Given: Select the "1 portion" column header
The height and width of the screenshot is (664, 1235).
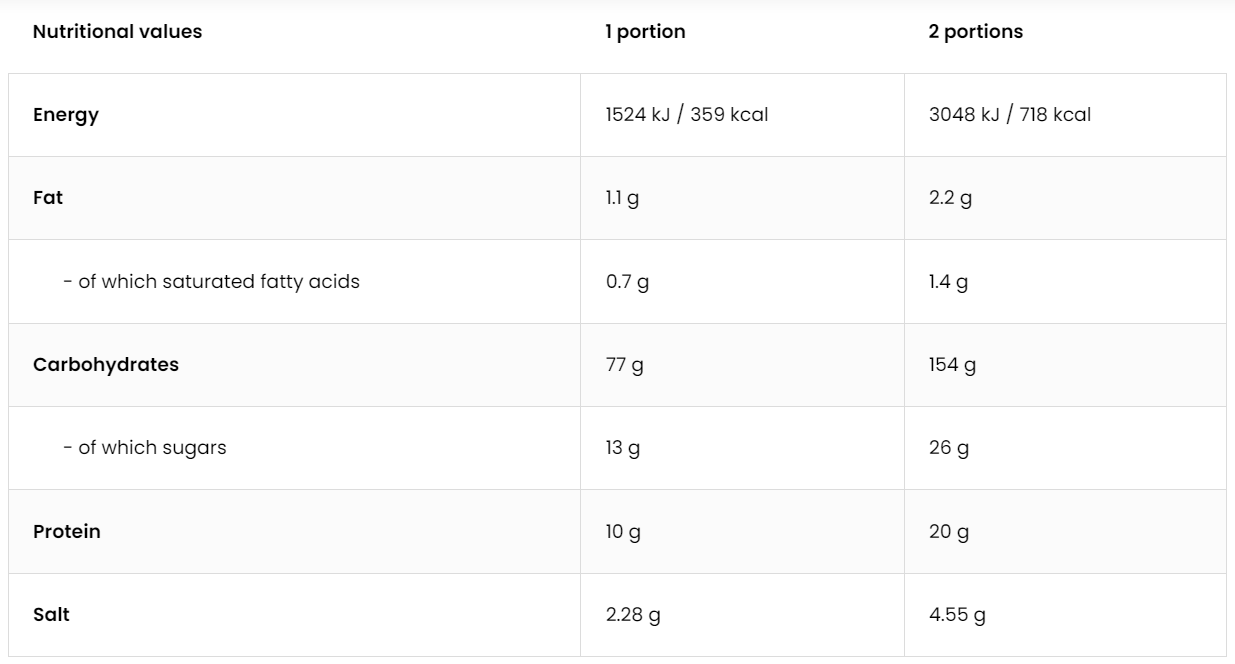Looking at the screenshot, I should point(645,32).
